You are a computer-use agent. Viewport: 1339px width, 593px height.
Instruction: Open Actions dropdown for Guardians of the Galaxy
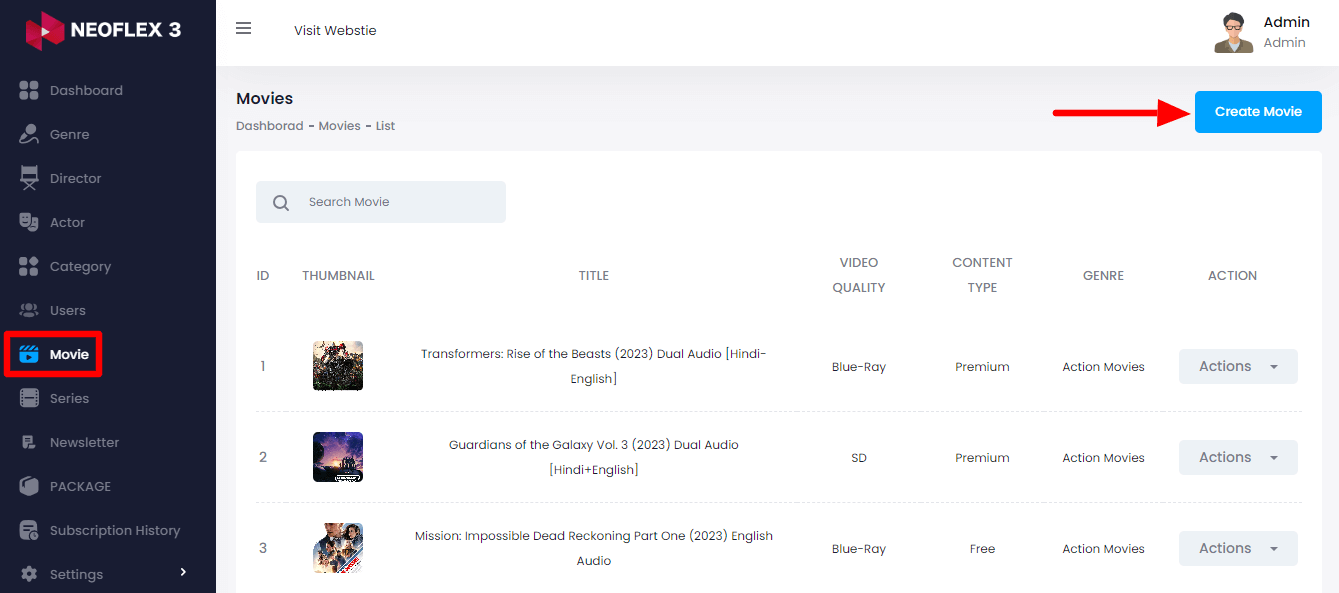pyautogui.click(x=1238, y=457)
